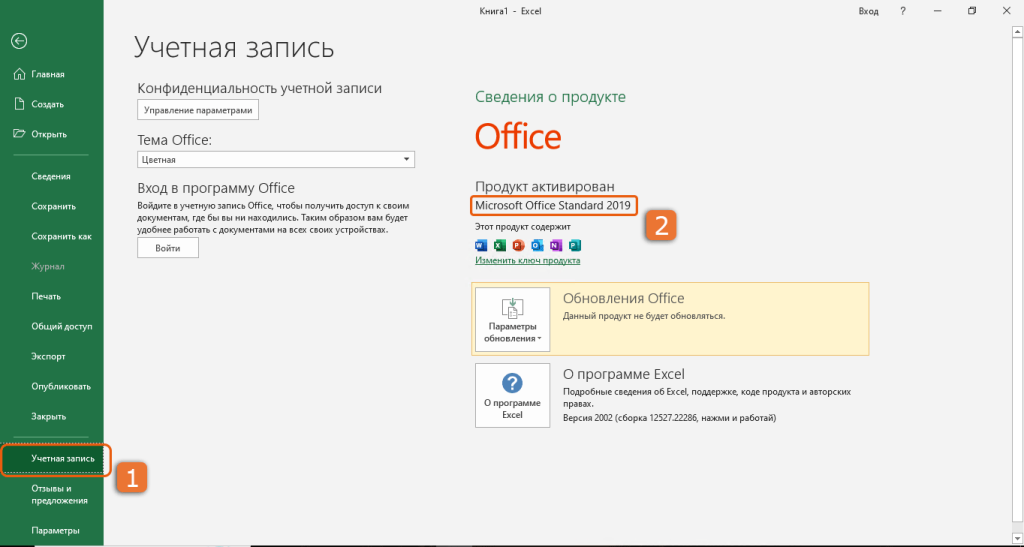Image resolution: width=1024 pixels, height=547 pixels.
Task: Click the PowerPoint app icon
Action: tap(519, 245)
